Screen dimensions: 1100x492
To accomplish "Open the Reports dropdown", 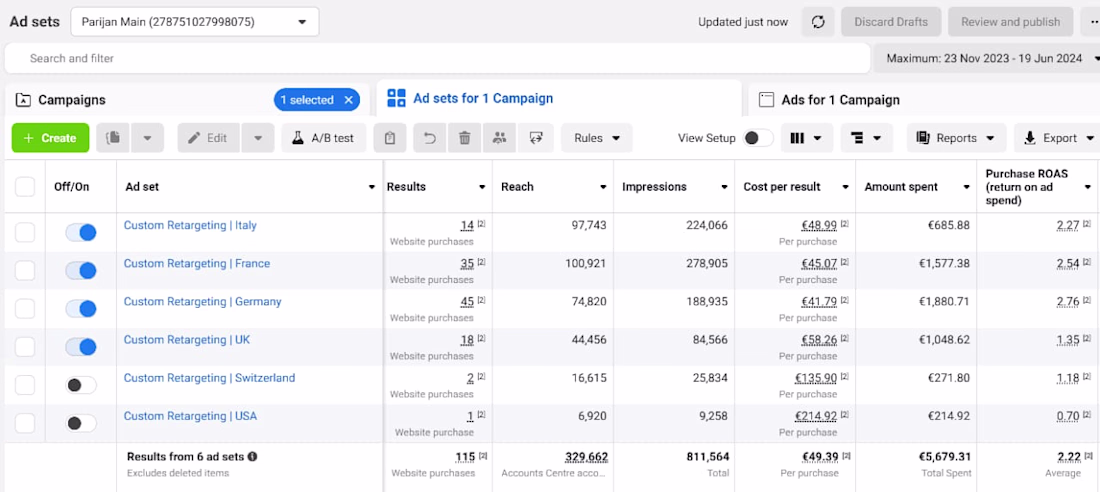I will click(956, 138).
